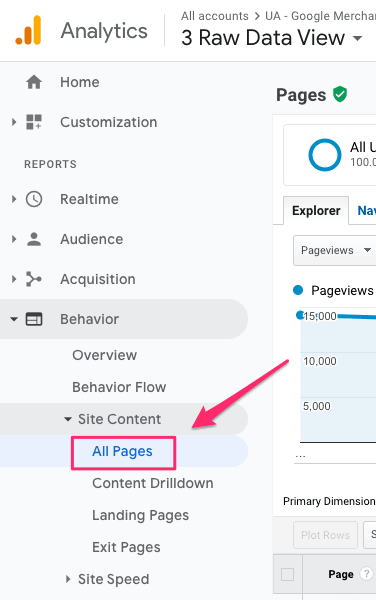The image size is (376, 600).
Task: Click the green verified shield next to Pages
Action: [x=340, y=94]
